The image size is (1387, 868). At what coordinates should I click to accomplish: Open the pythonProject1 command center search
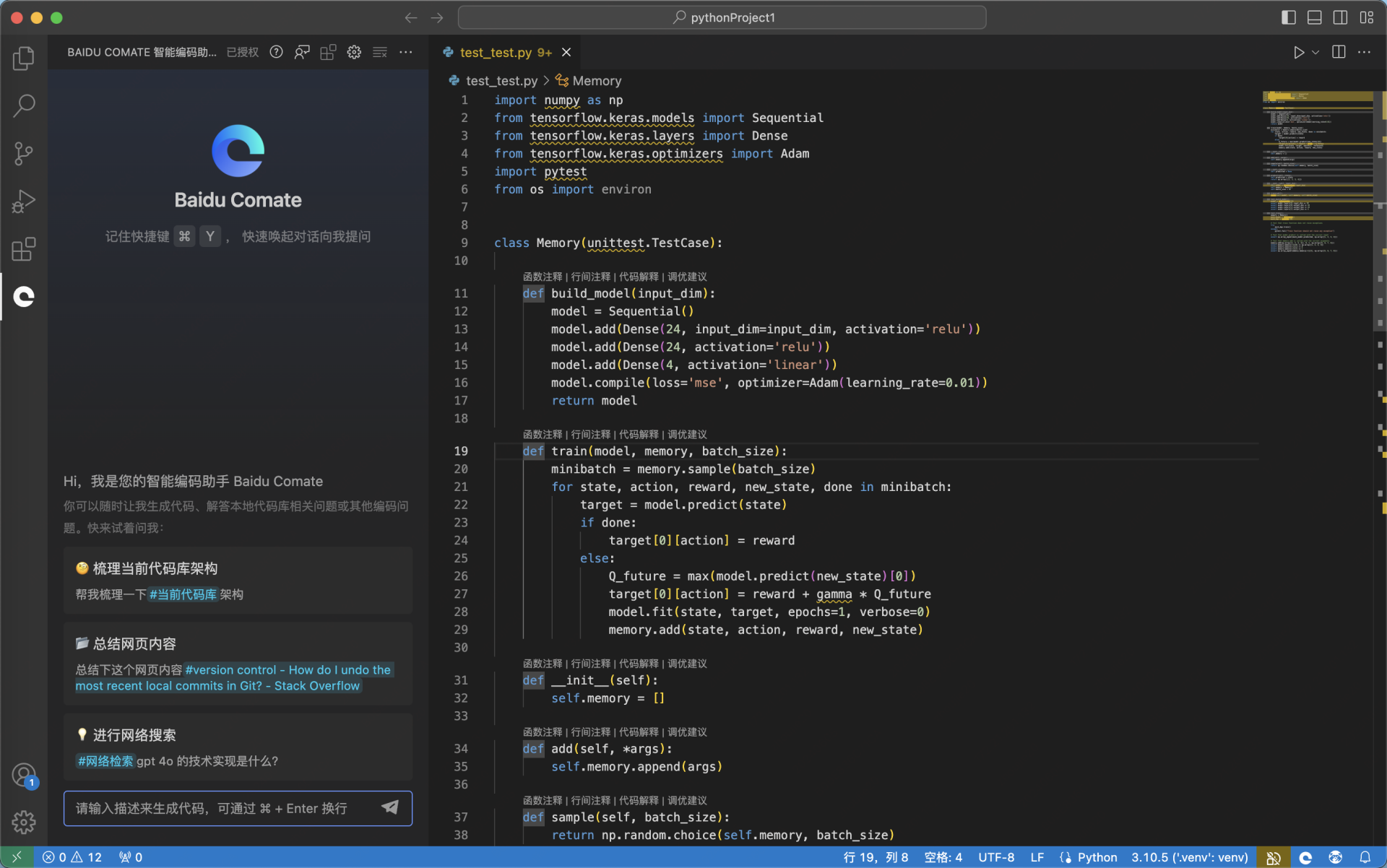click(722, 17)
